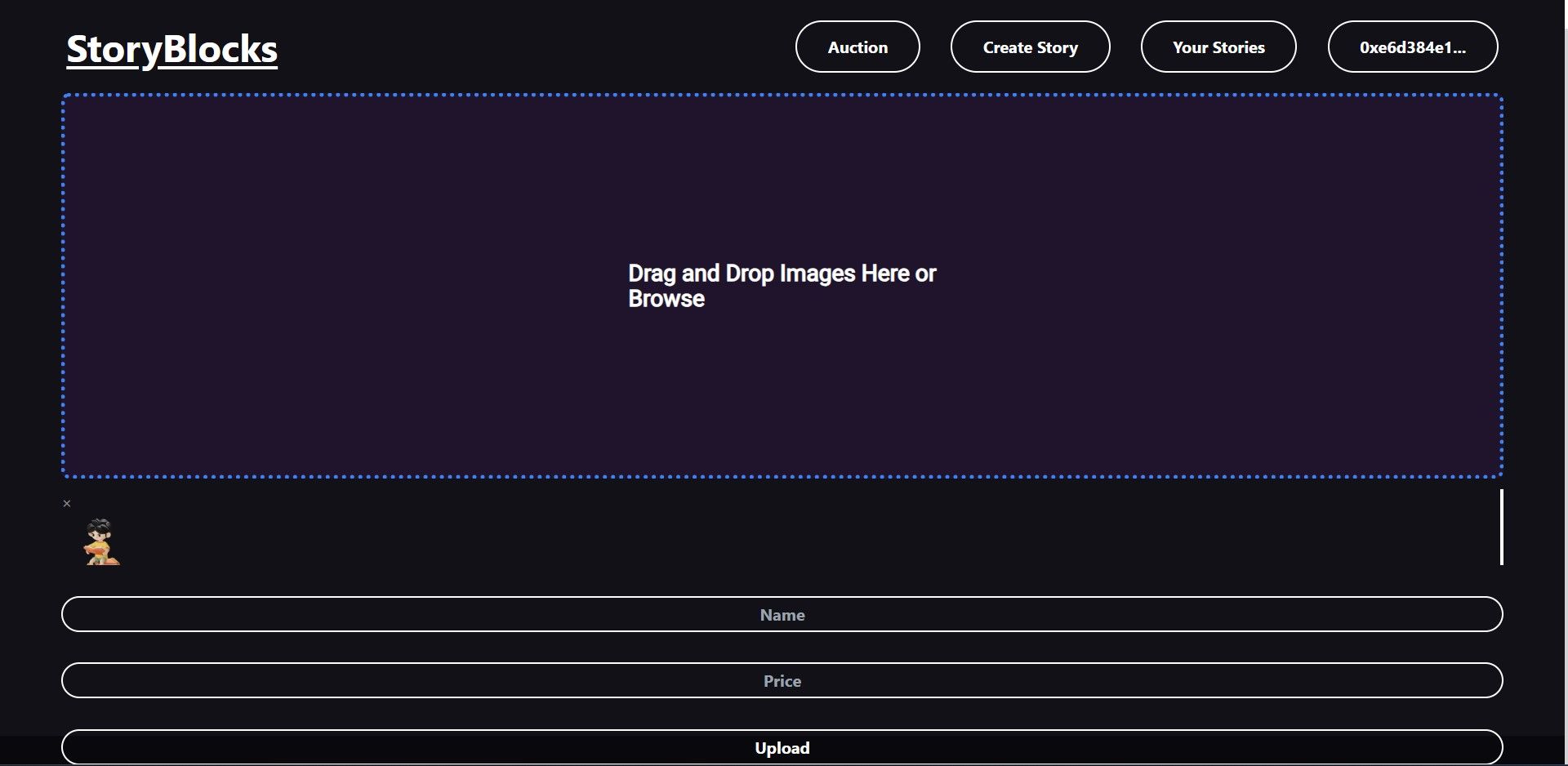Viewport: 1568px width, 766px height.
Task: Open the Create Story page
Action: click(1030, 47)
